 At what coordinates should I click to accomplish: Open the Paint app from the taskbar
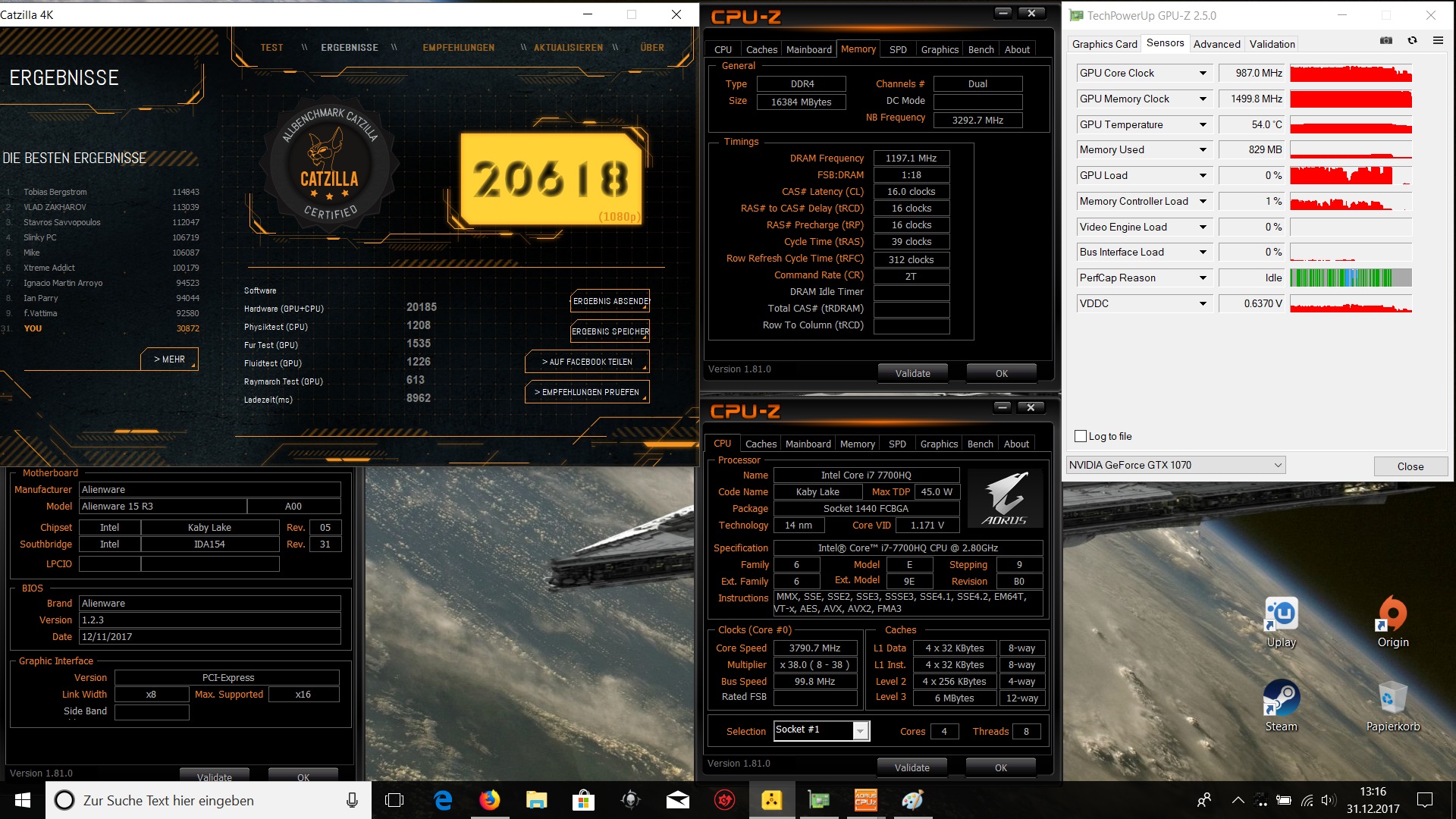click(913, 800)
